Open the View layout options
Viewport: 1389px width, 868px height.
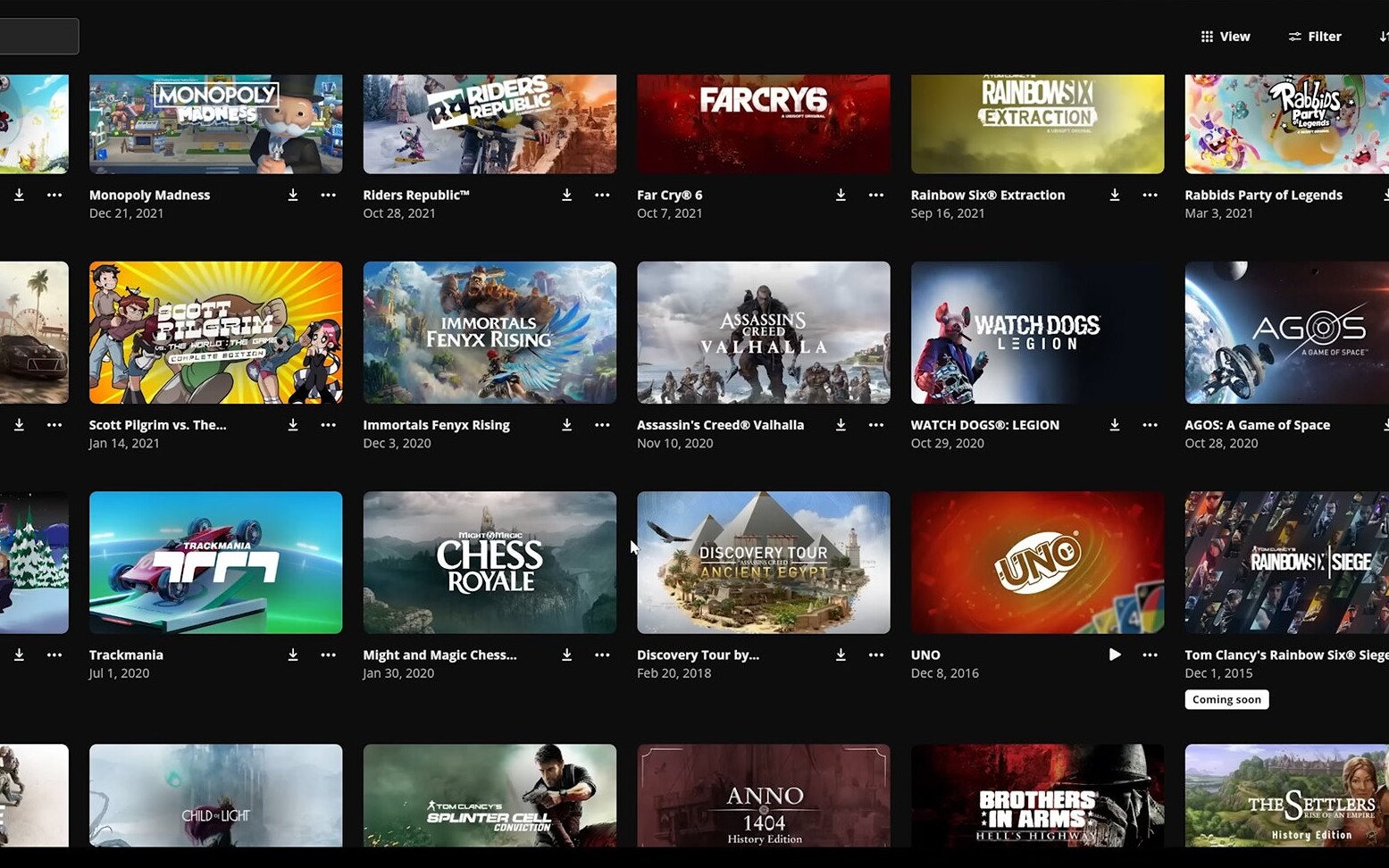click(x=1225, y=37)
